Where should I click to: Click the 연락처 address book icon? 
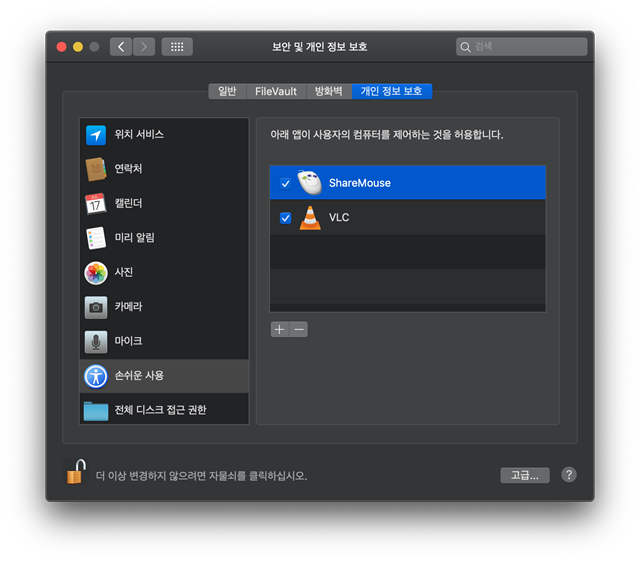[96, 169]
